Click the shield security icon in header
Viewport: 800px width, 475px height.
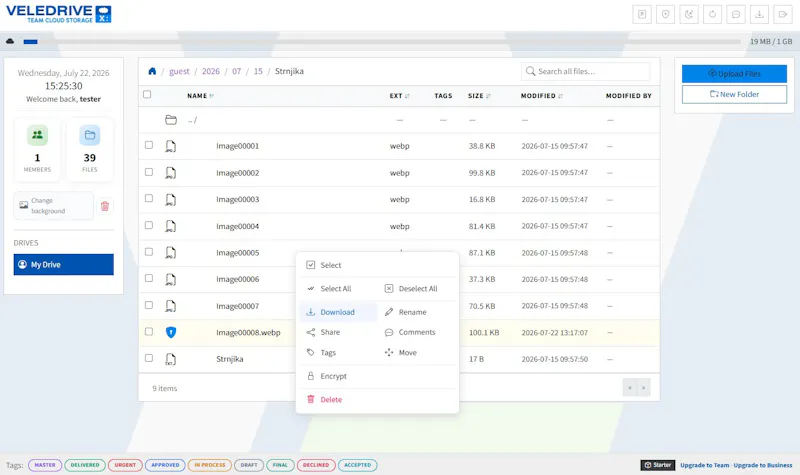pyautogui.click(x=665, y=14)
